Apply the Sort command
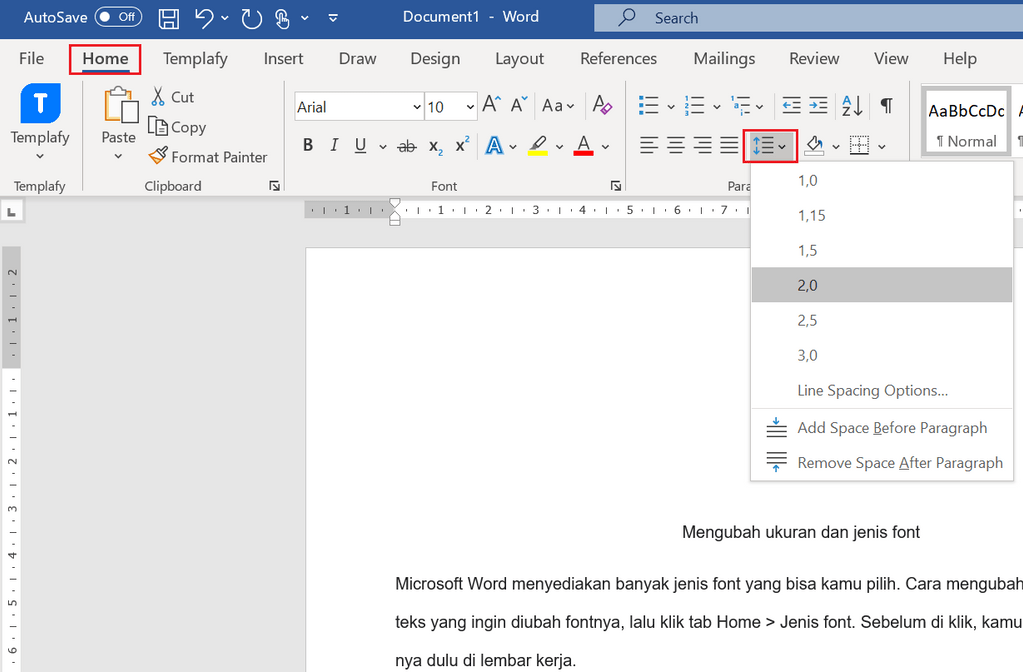The width and height of the screenshot is (1023, 672). pyautogui.click(x=851, y=105)
